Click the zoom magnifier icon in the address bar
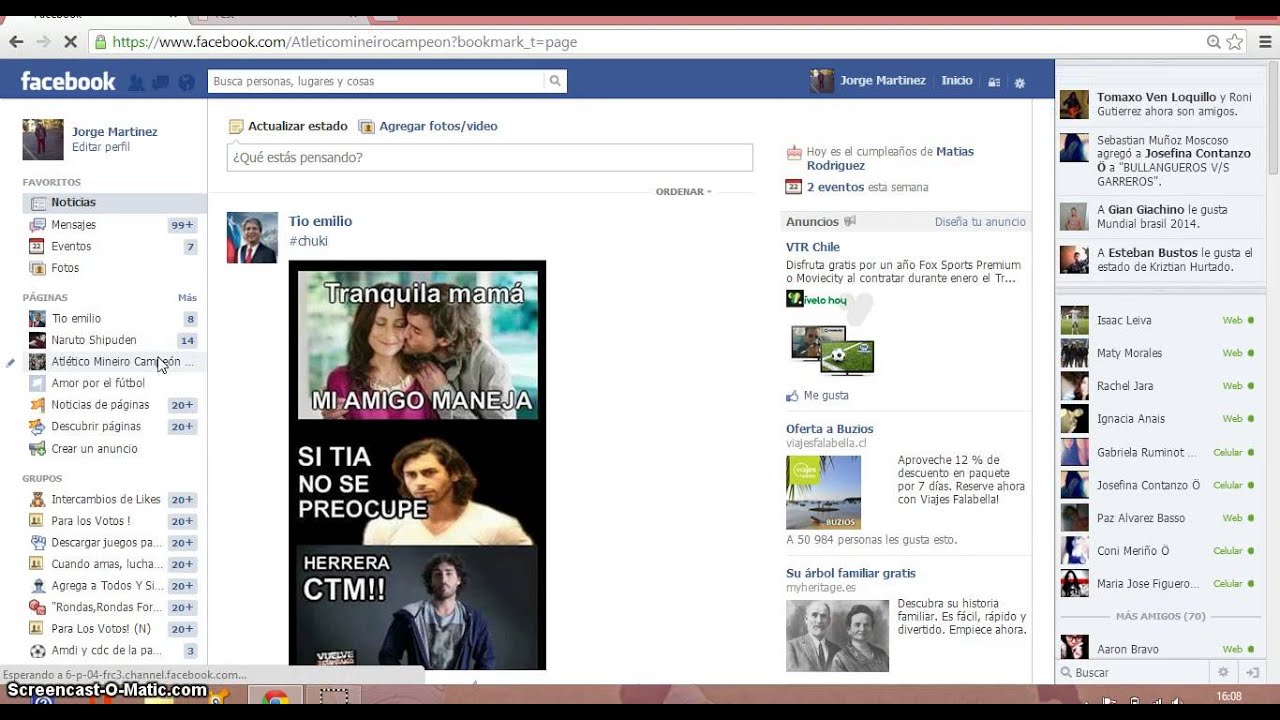The image size is (1280, 720). pyautogui.click(x=1213, y=42)
